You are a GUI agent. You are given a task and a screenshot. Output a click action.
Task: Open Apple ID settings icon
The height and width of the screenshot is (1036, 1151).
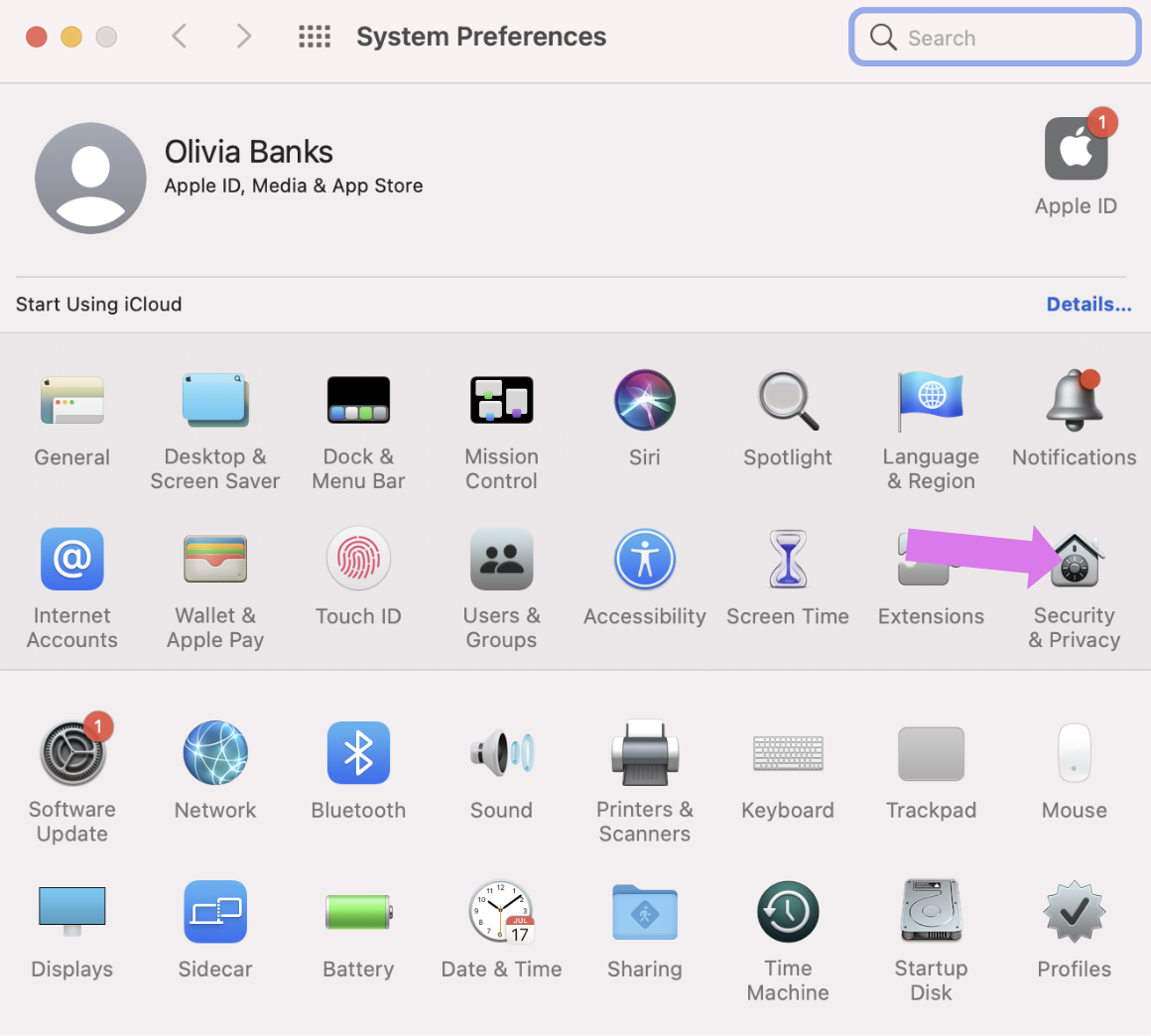point(1077,149)
